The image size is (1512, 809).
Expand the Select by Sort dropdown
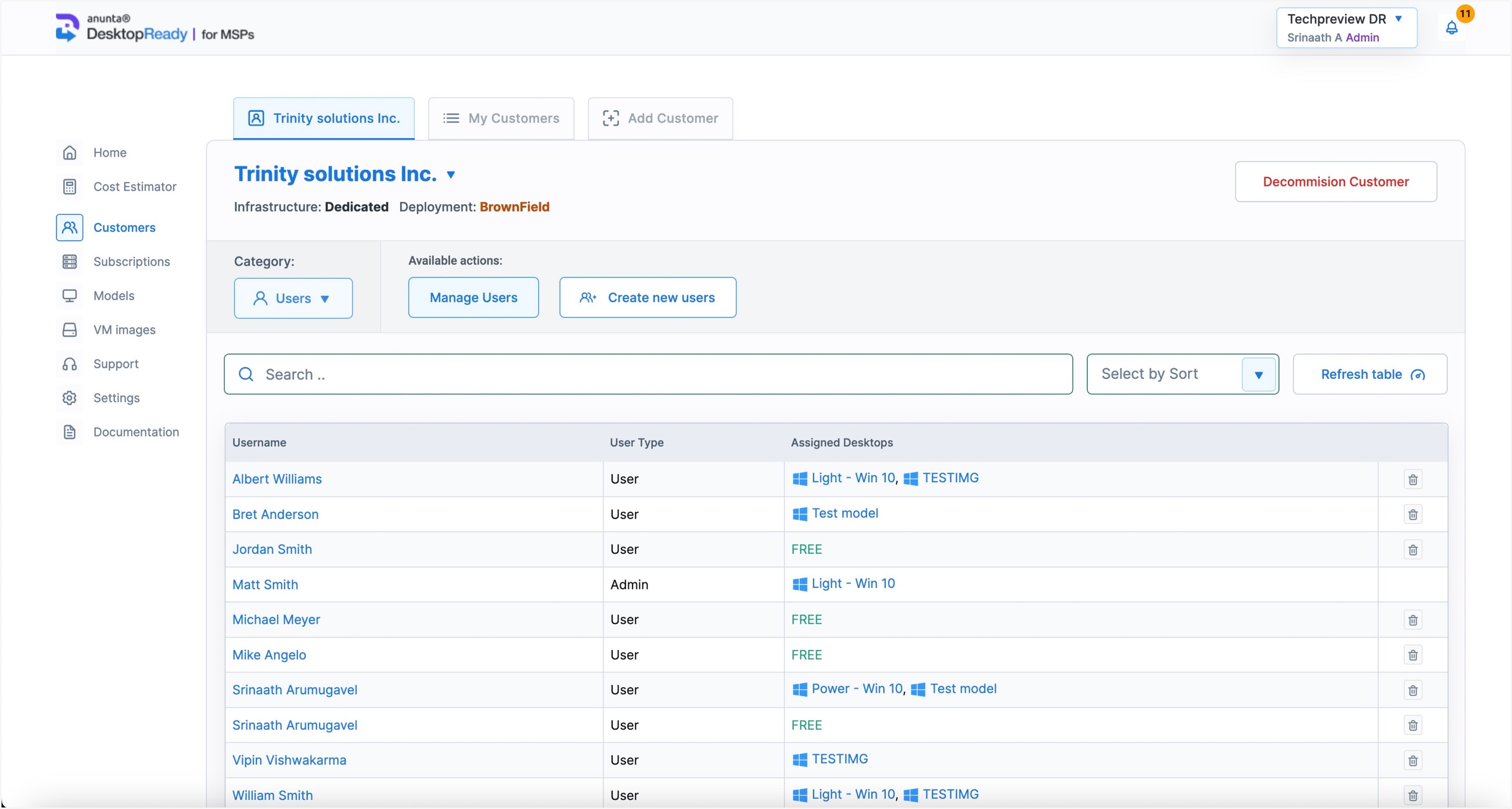pos(1258,374)
